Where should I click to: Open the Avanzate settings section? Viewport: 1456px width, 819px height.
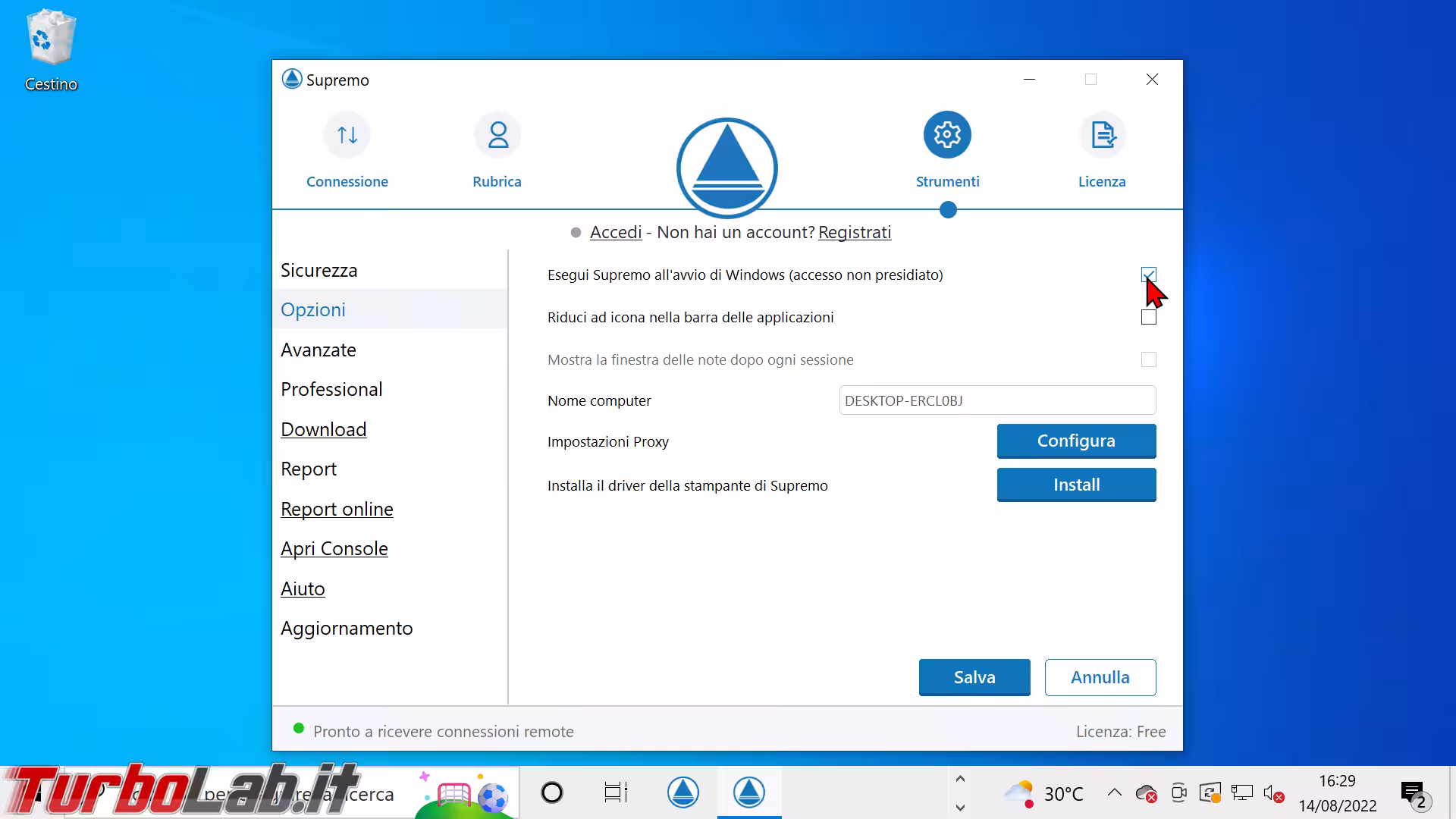click(x=318, y=350)
